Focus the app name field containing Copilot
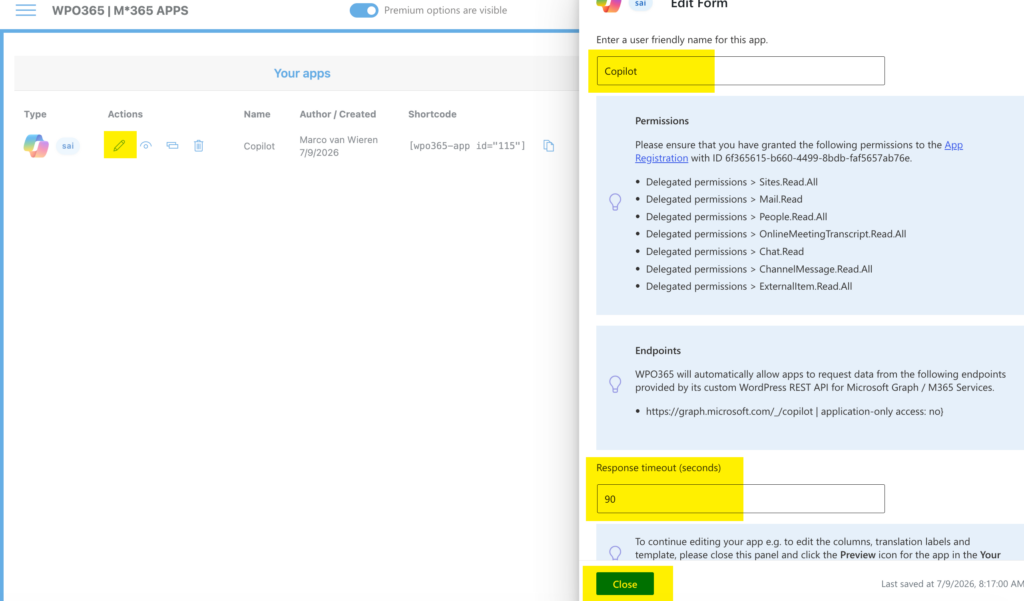Image resolution: width=1024 pixels, height=601 pixels. [741, 71]
